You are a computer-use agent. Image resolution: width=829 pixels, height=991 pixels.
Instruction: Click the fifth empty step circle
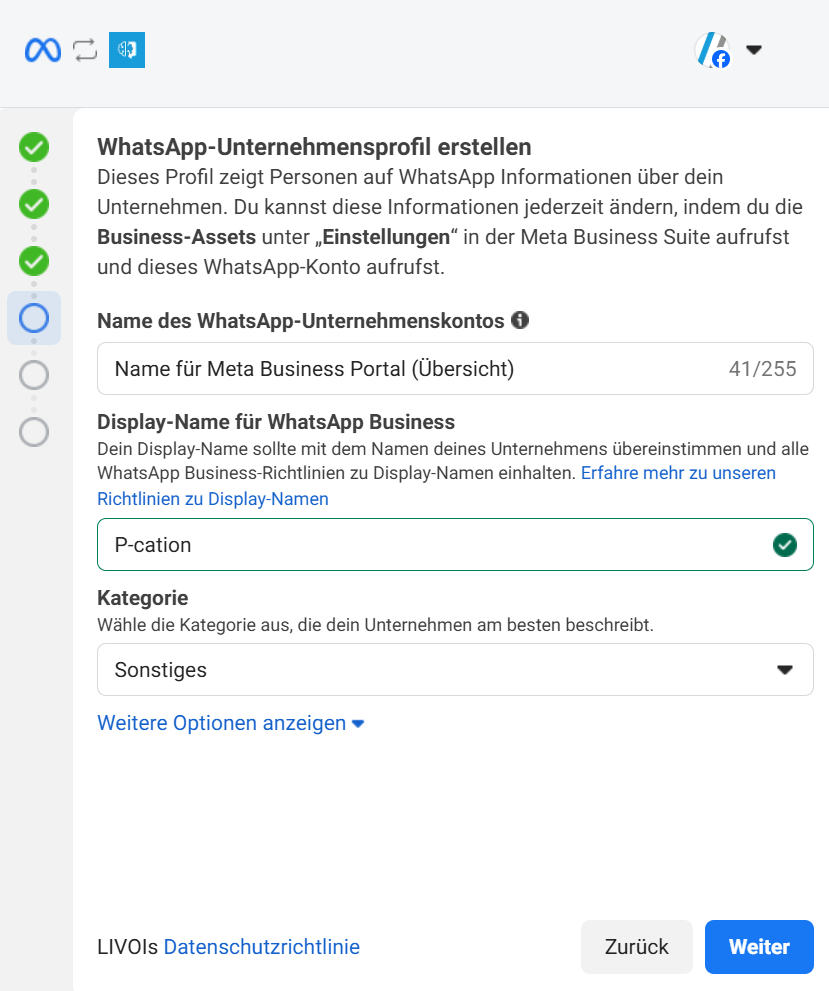(33, 375)
